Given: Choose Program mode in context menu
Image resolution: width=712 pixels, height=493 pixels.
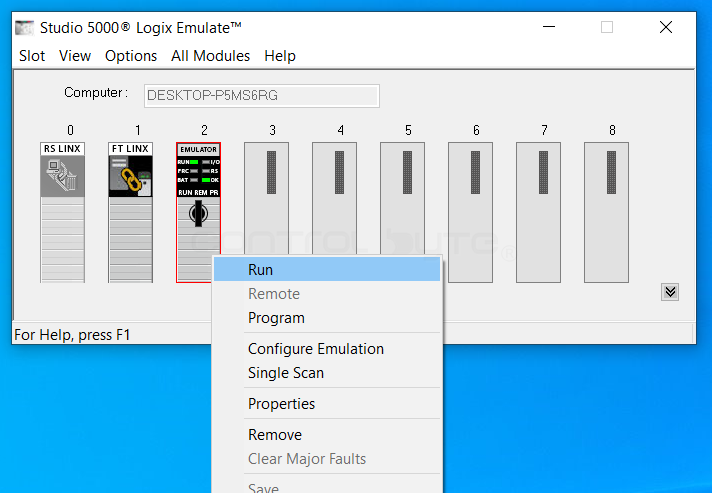Looking at the screenshot, I should (327, 318).
